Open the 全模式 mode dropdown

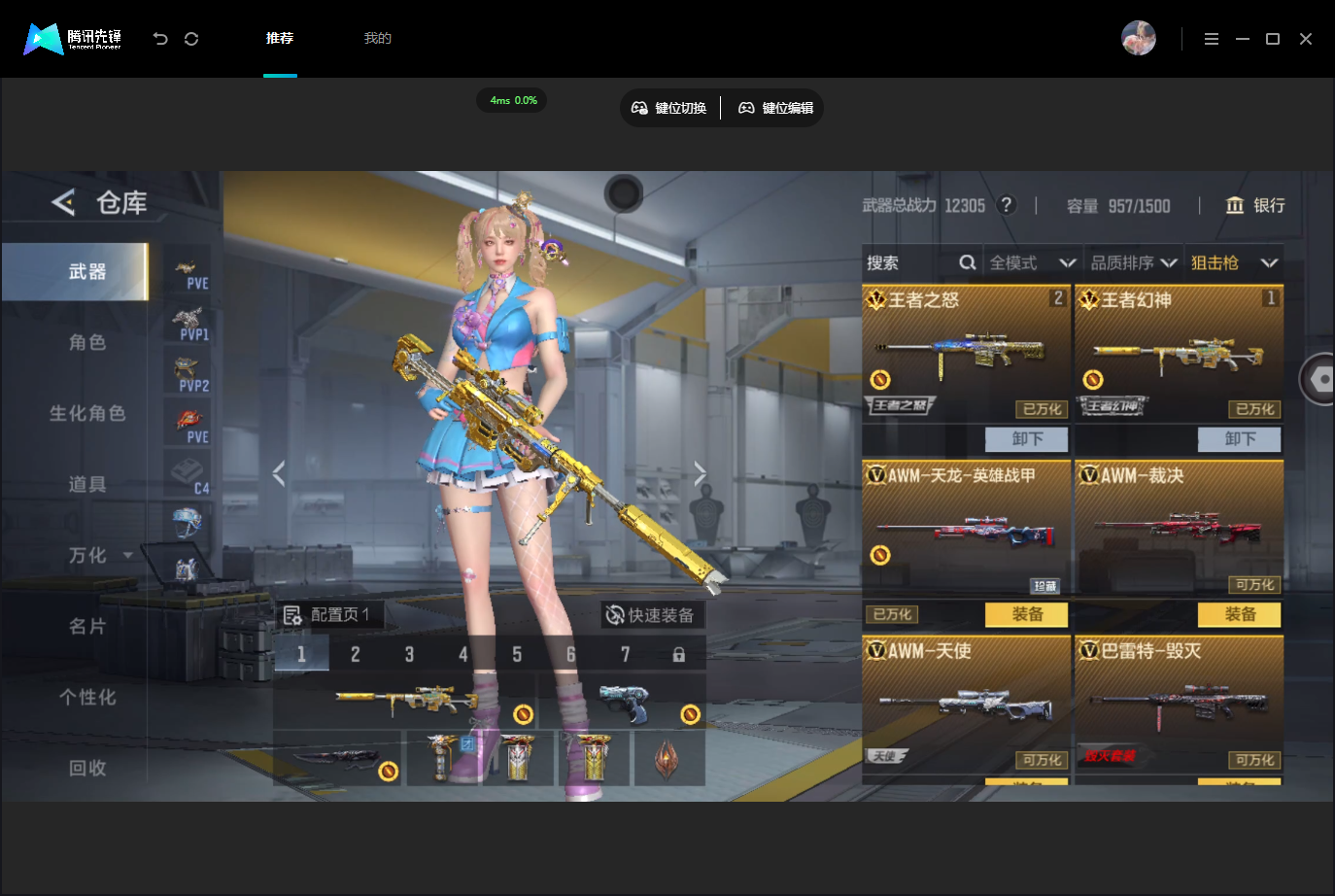click(1033, 262)
